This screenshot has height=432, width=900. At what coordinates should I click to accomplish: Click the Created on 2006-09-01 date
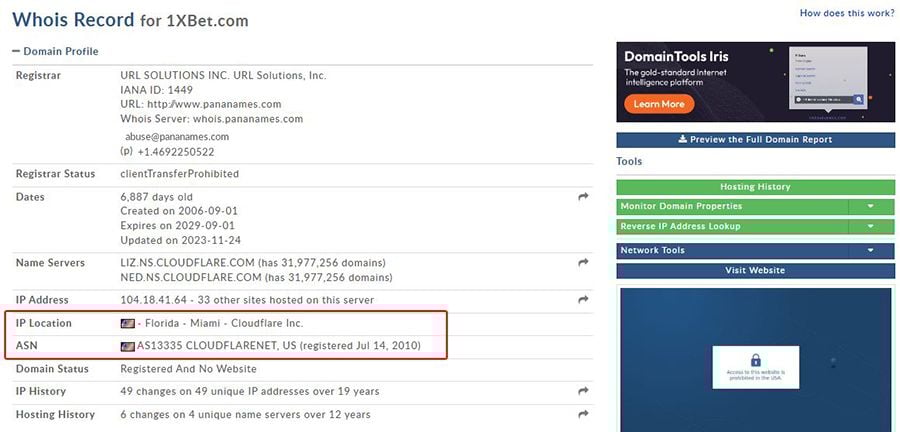click(179, 211)
